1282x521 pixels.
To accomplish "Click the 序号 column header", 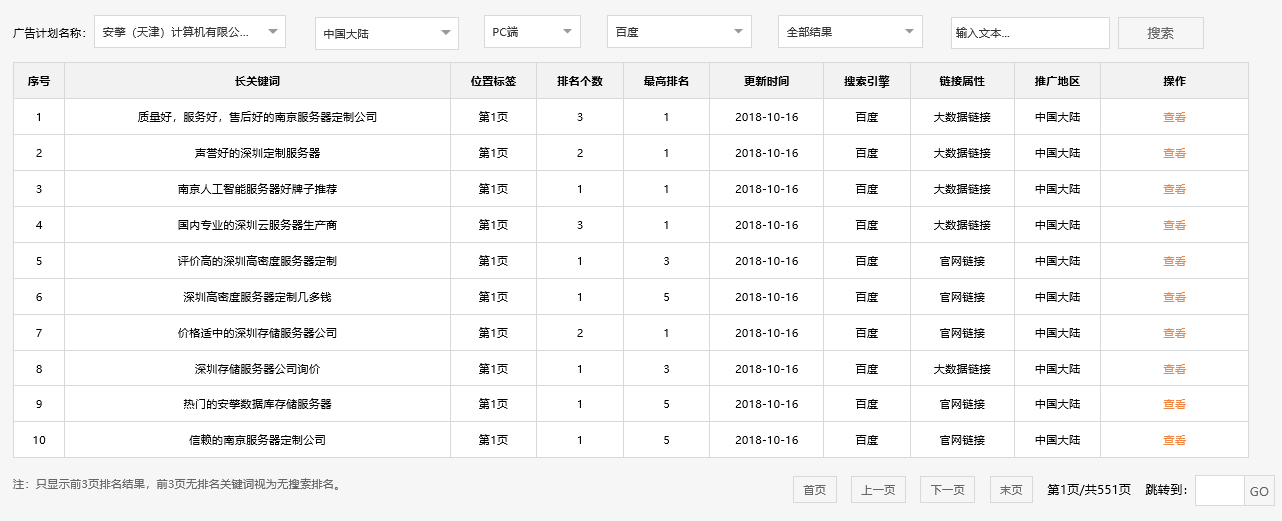I will coord(39,81).
